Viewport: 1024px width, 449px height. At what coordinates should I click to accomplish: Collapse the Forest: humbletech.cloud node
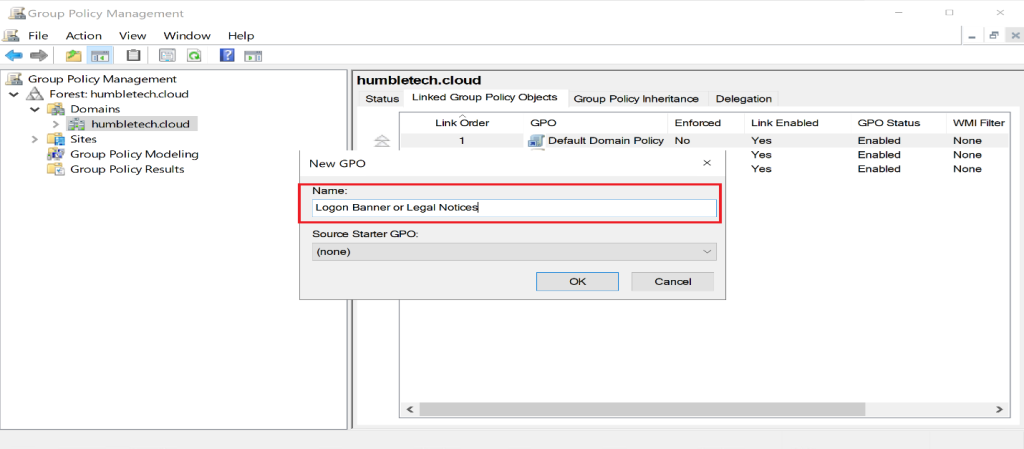(x=13, y=94)
